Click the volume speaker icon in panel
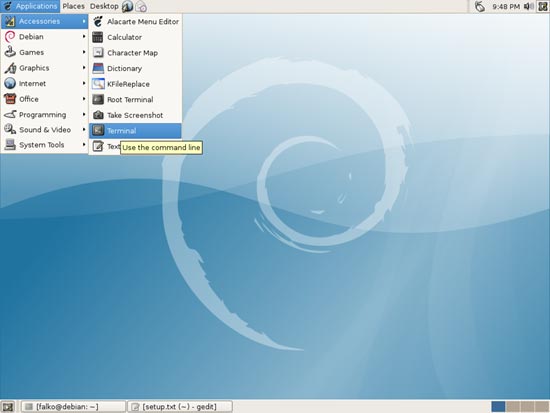 [528, 6]
